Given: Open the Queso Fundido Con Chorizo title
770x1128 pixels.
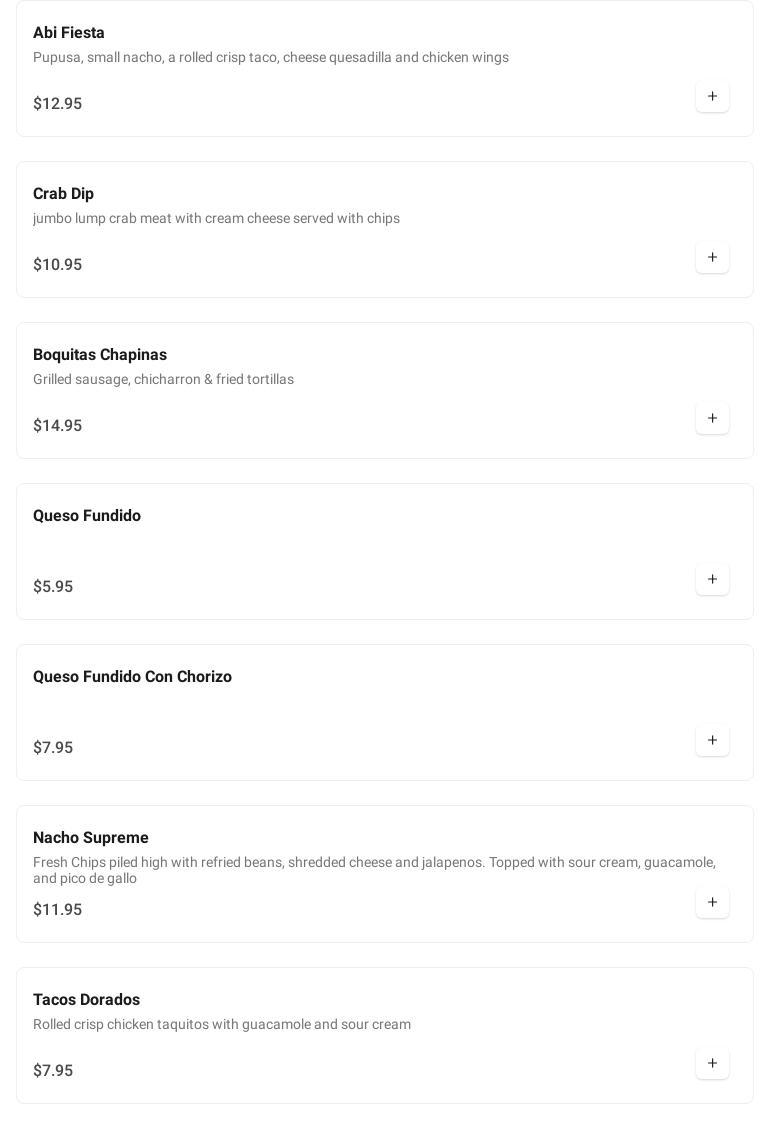Looking at the screenshot, I should pos(132,677).
